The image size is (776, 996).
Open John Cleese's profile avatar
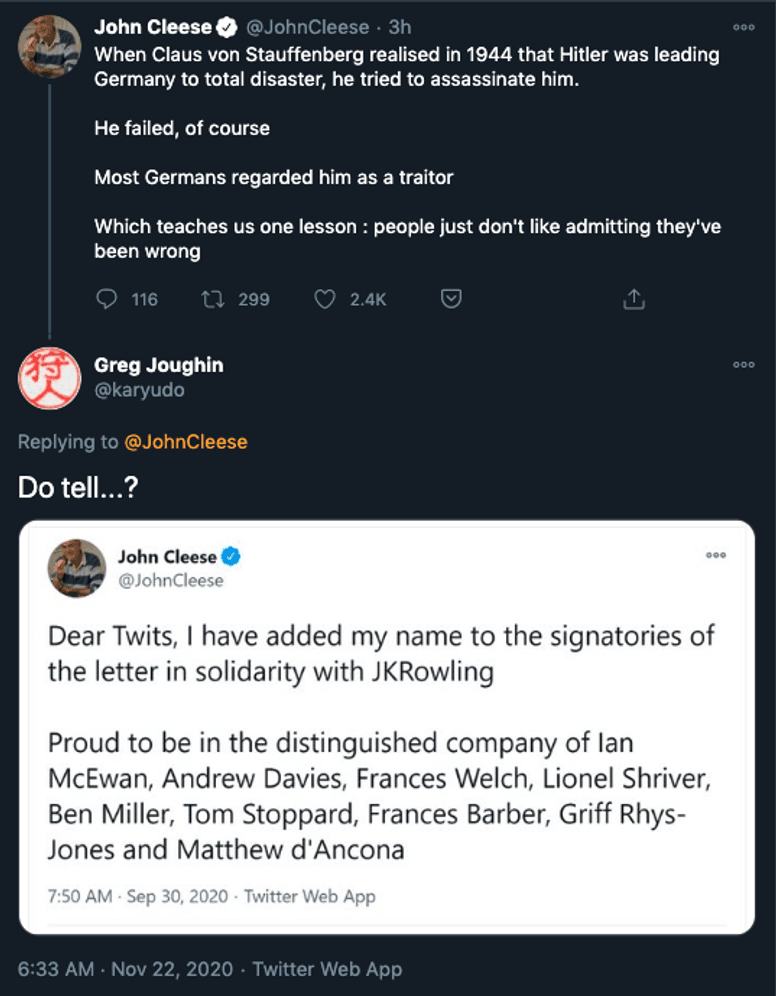tap(48, 45)
